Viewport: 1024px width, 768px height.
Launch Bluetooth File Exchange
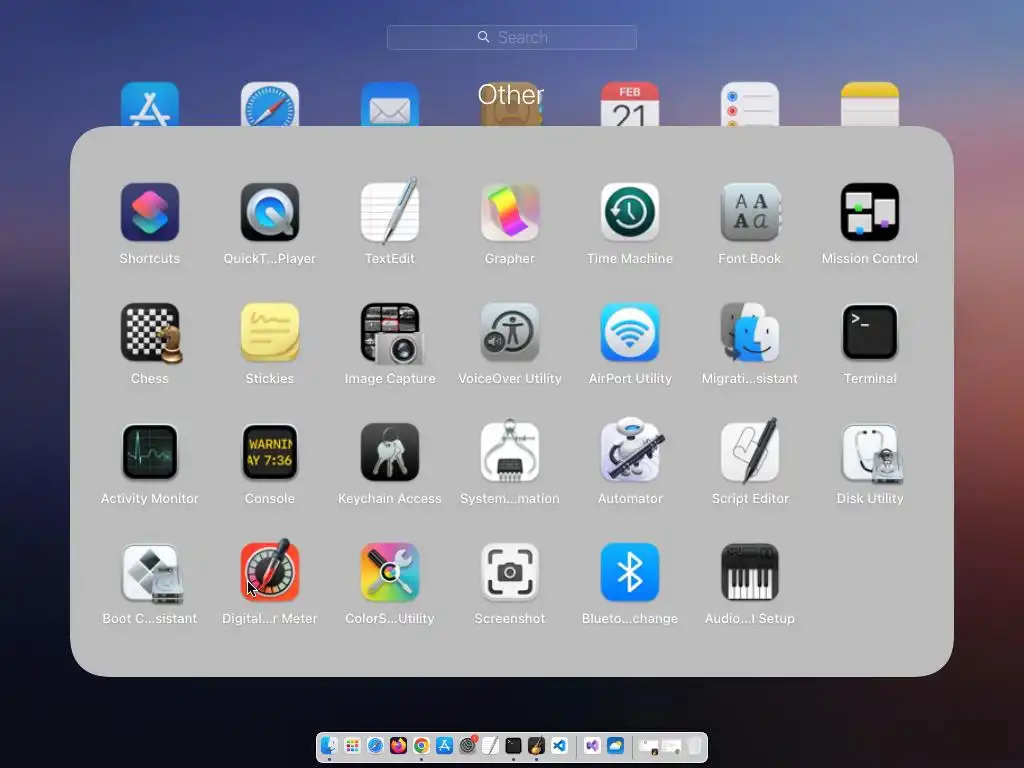pos(630,572)
